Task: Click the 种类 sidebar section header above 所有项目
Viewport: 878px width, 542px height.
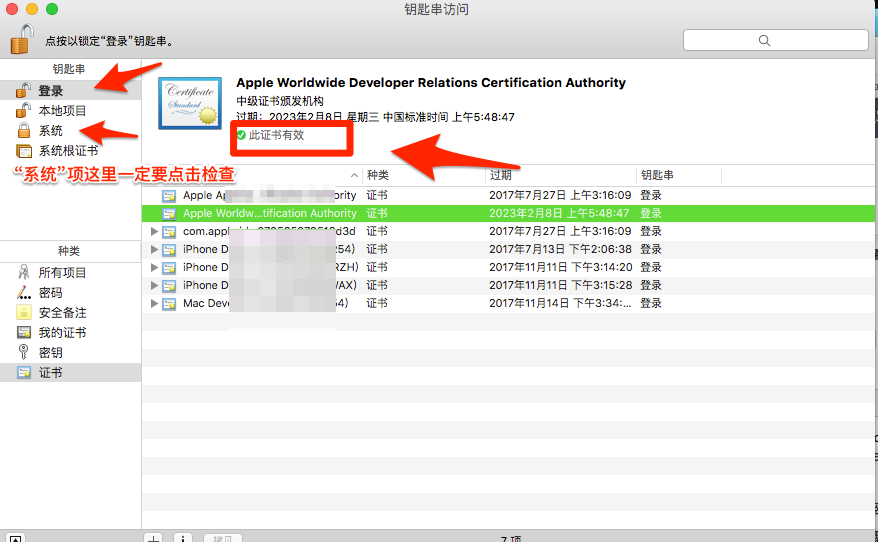Action: (x=69, y=251)
